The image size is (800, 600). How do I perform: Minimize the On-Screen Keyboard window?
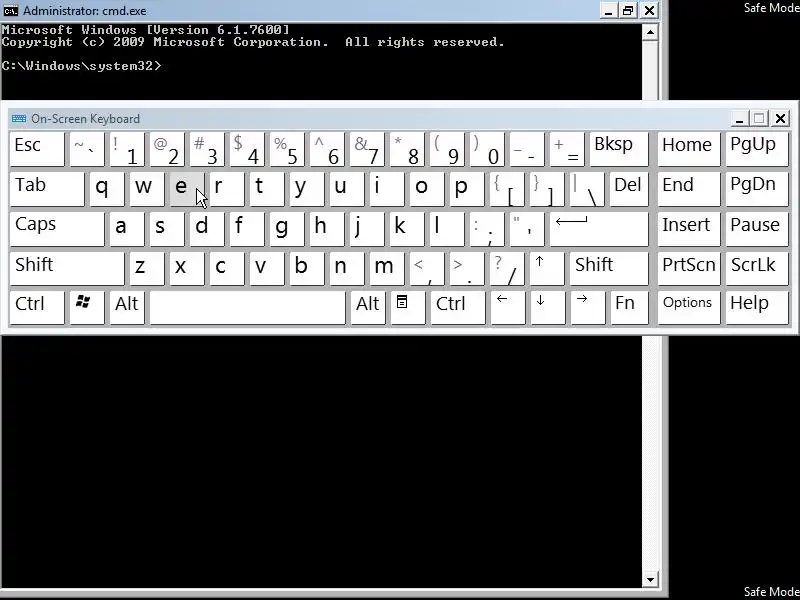(739, 119)
